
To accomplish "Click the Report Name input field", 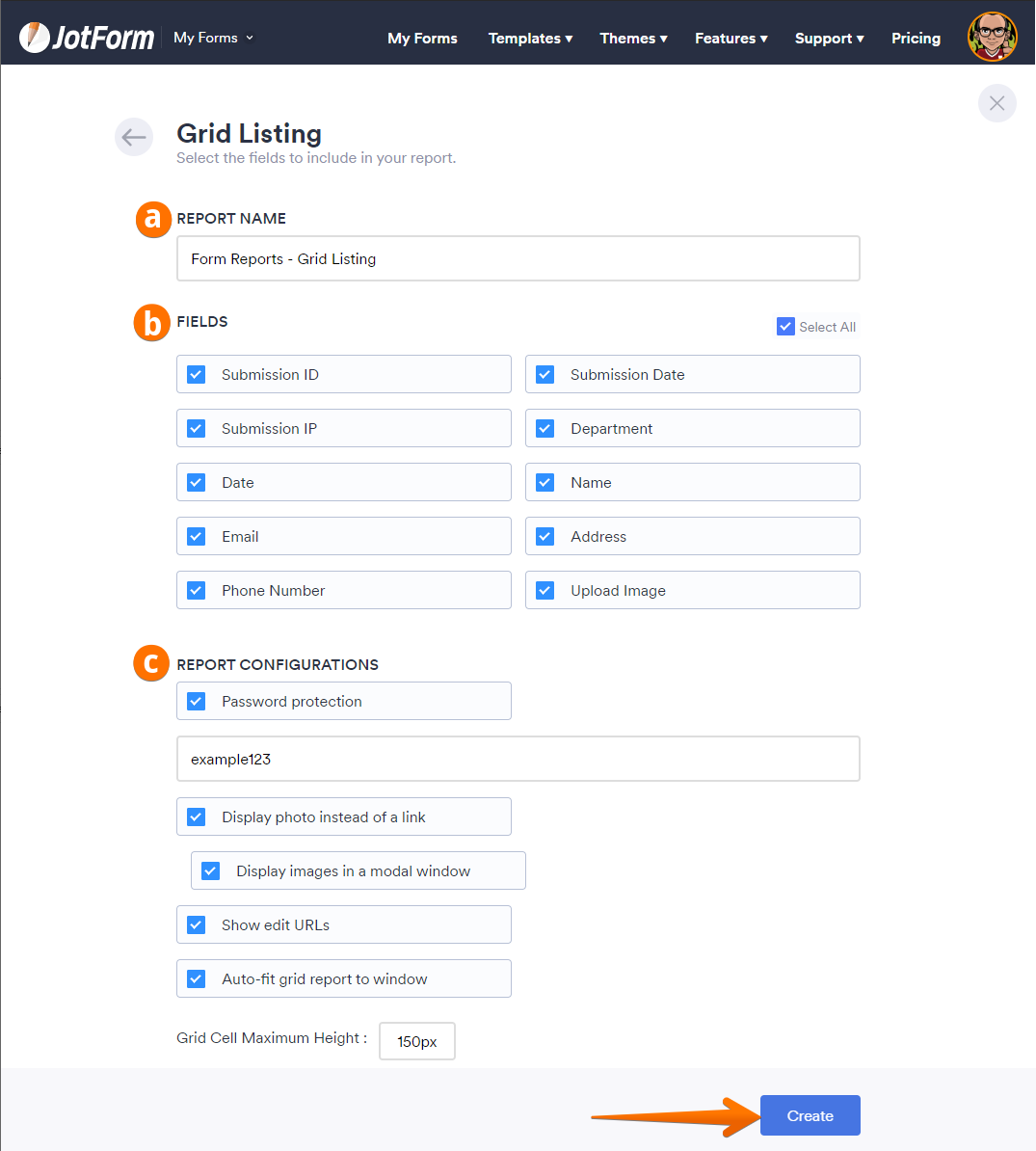I will tap(518, 258).
